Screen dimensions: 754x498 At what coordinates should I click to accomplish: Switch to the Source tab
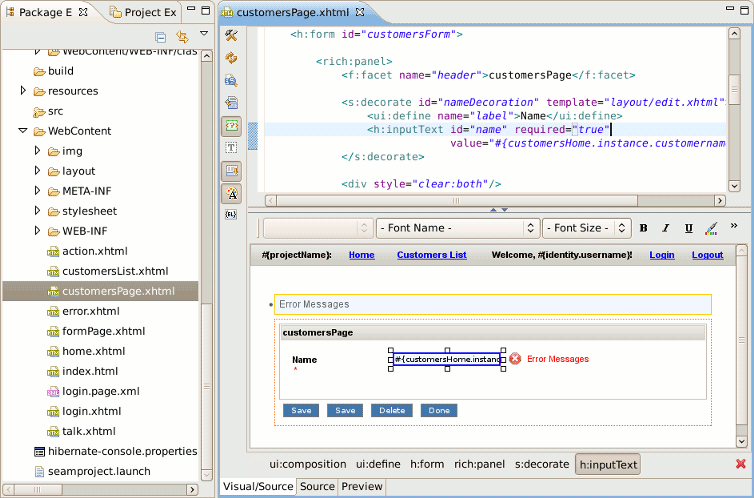tap(317, 487)
